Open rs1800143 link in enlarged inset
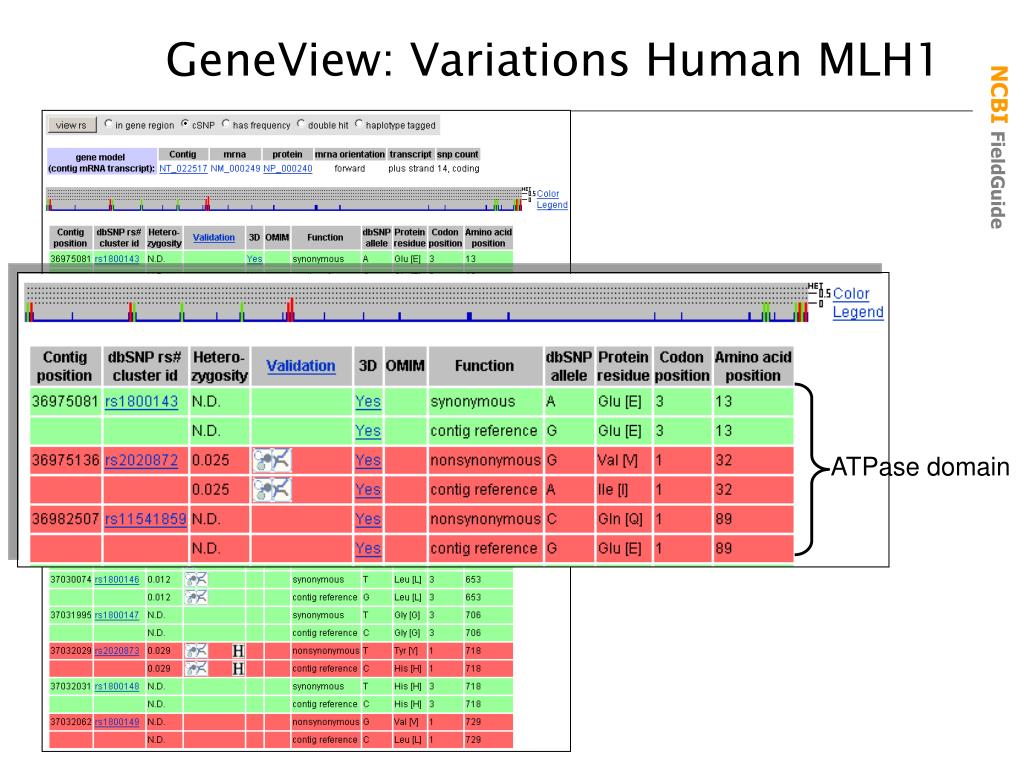Image resolution: width=1024 pixels, height=768 pixels. pyautogui.click(x=142, y=402)
